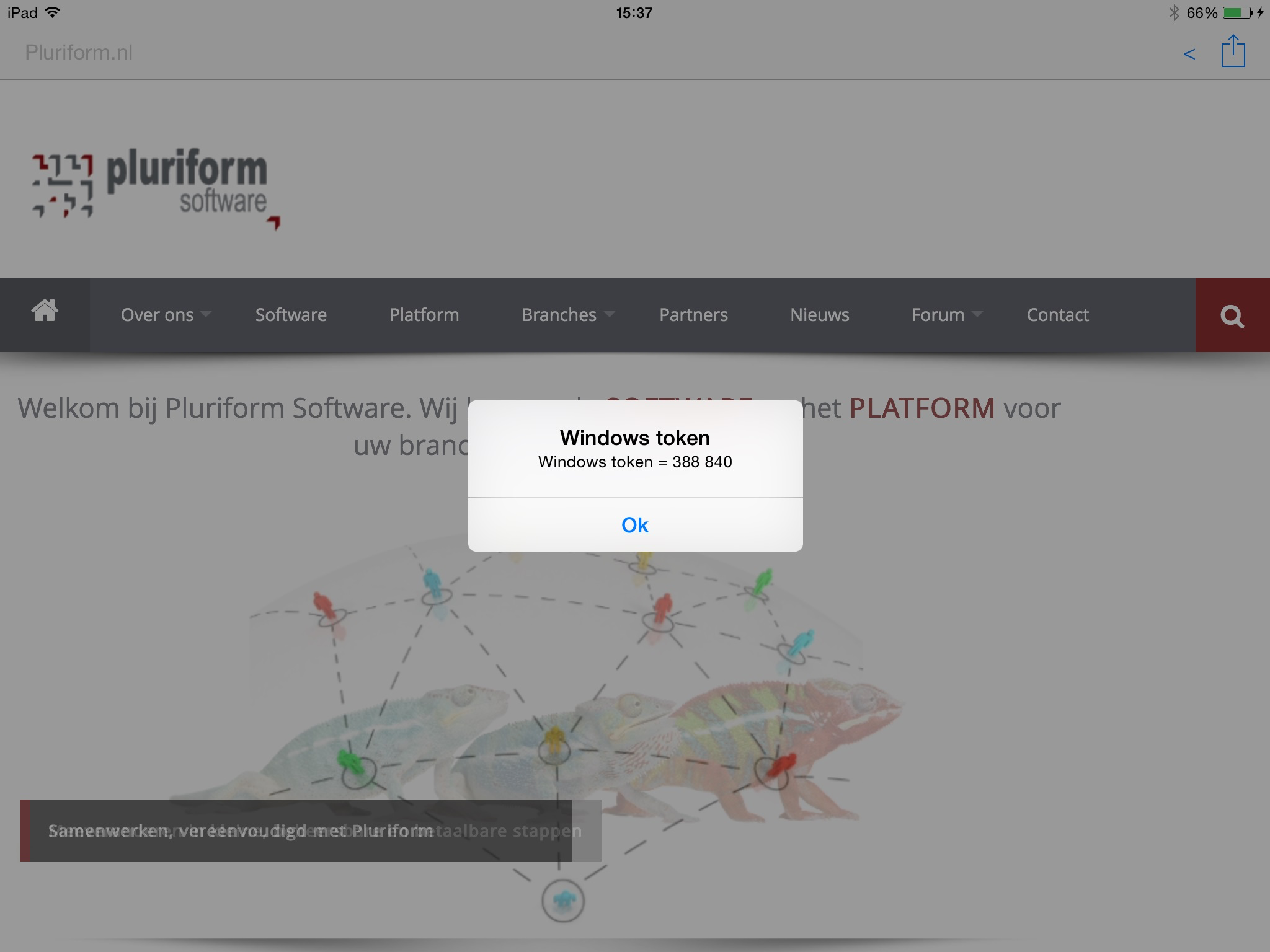Open the share icon in the top bar
This screenshot has width=1270, height=952.
(1233, 51)
